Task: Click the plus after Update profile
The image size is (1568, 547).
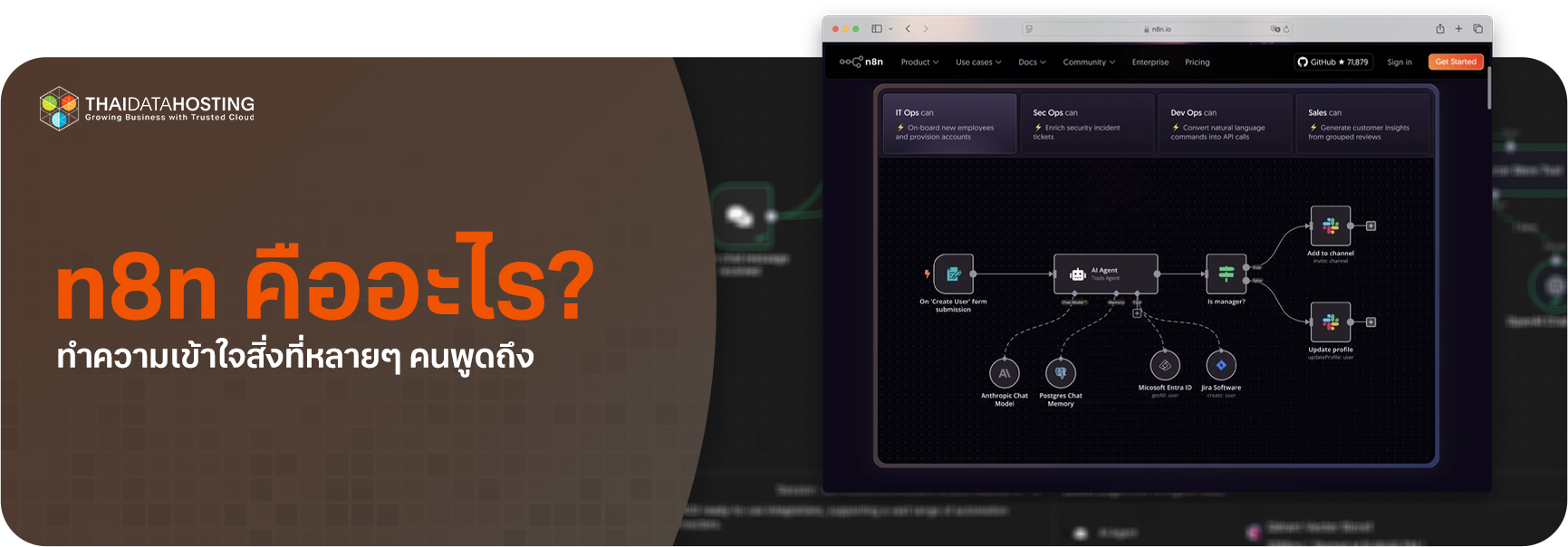Action: (x=1371, y=321)
